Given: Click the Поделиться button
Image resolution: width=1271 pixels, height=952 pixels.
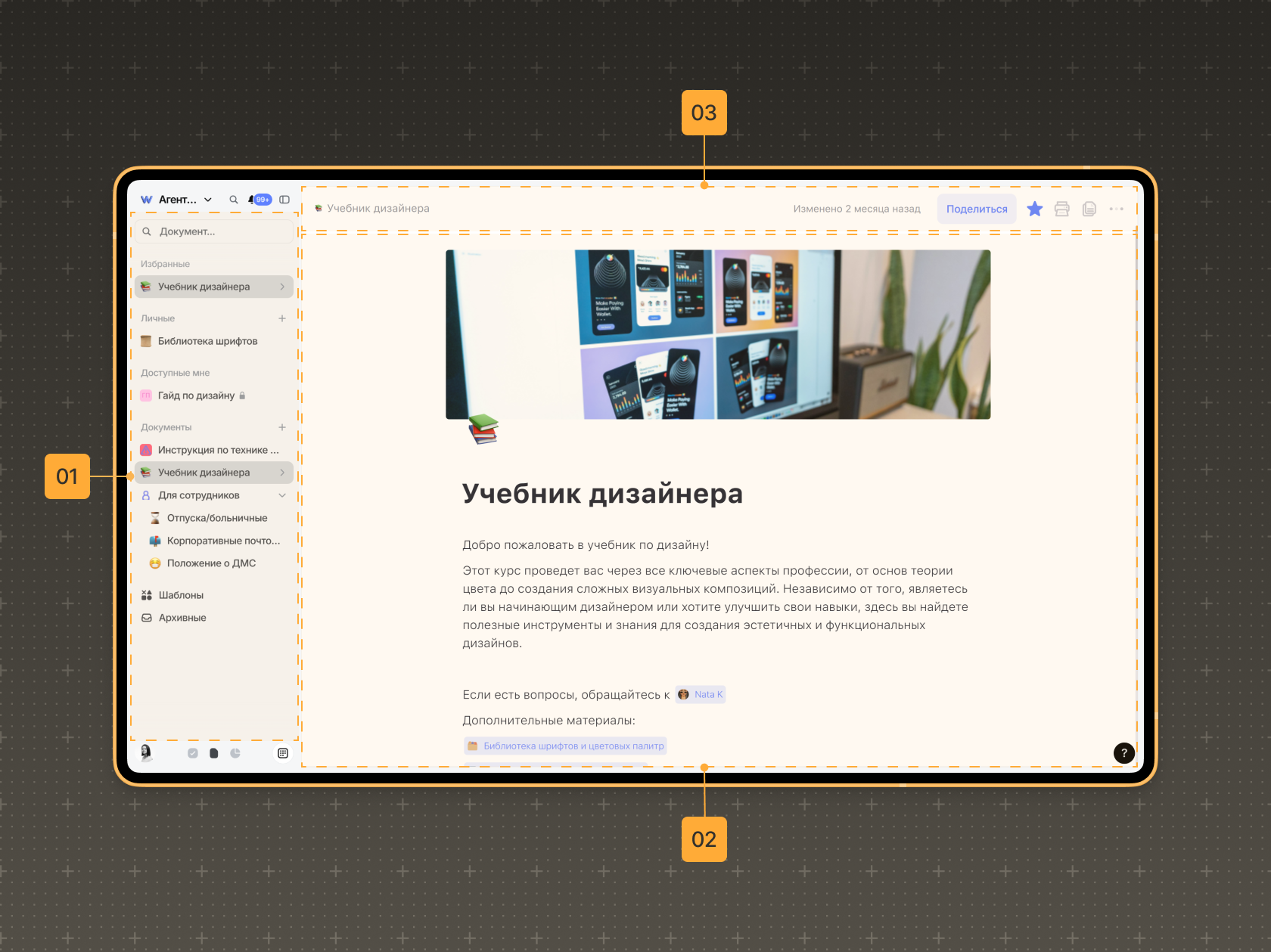Looking at the screenshot, I should point(976,209).
